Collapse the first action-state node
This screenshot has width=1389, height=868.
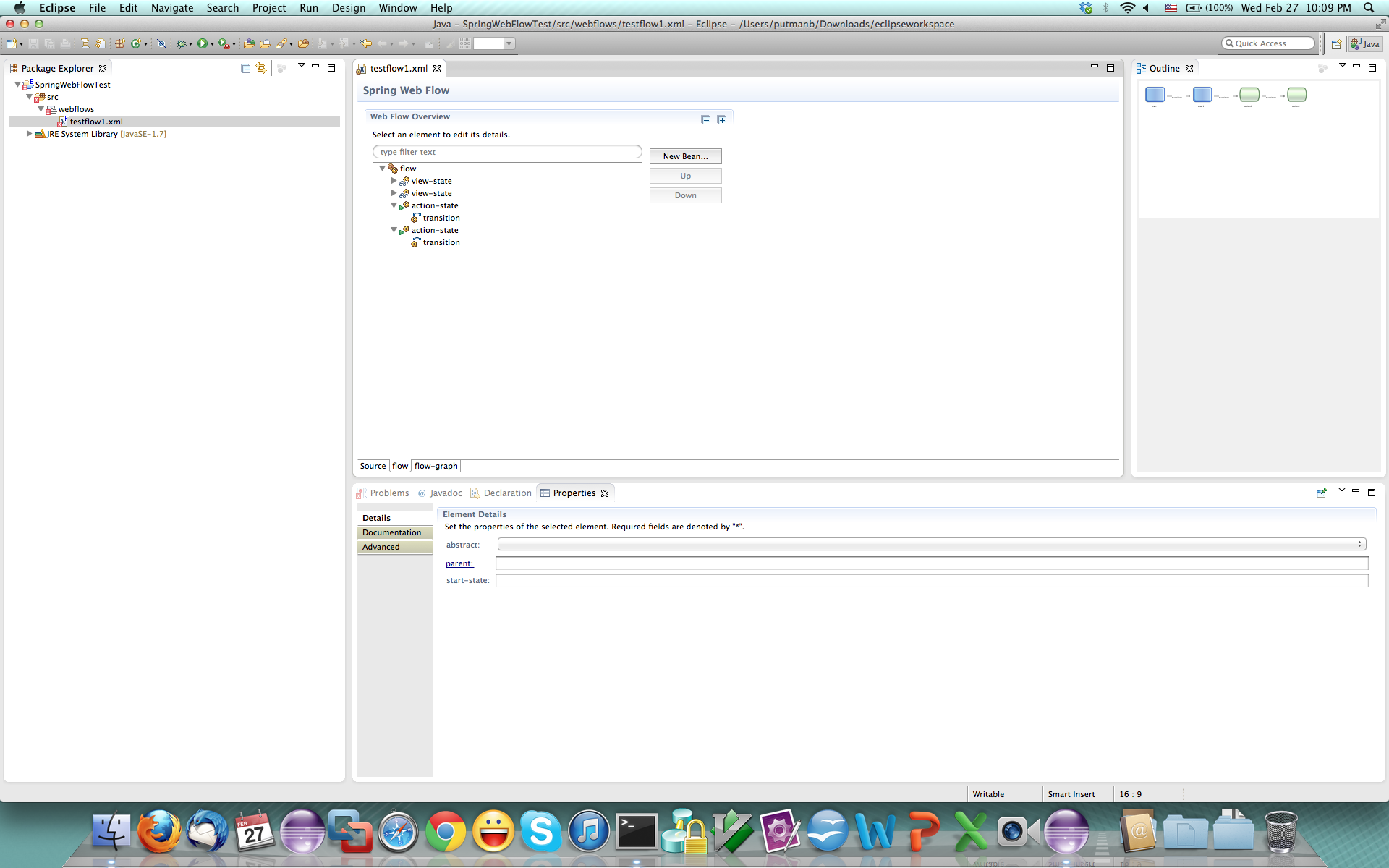394,205
